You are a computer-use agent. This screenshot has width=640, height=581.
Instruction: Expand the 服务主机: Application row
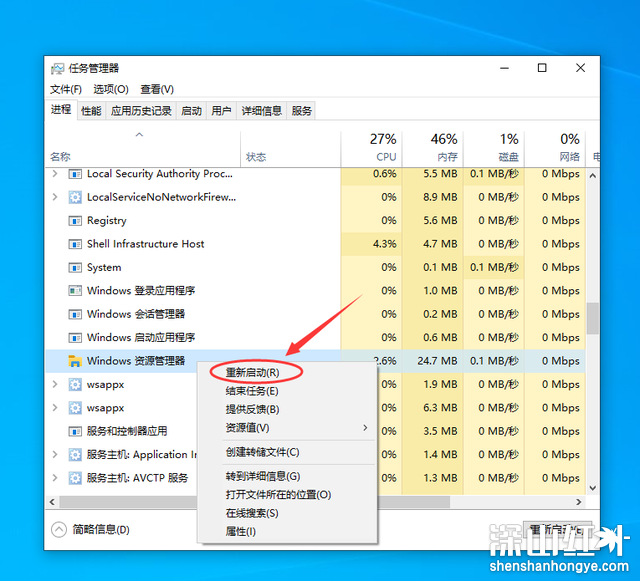click(x=55, y=454)
